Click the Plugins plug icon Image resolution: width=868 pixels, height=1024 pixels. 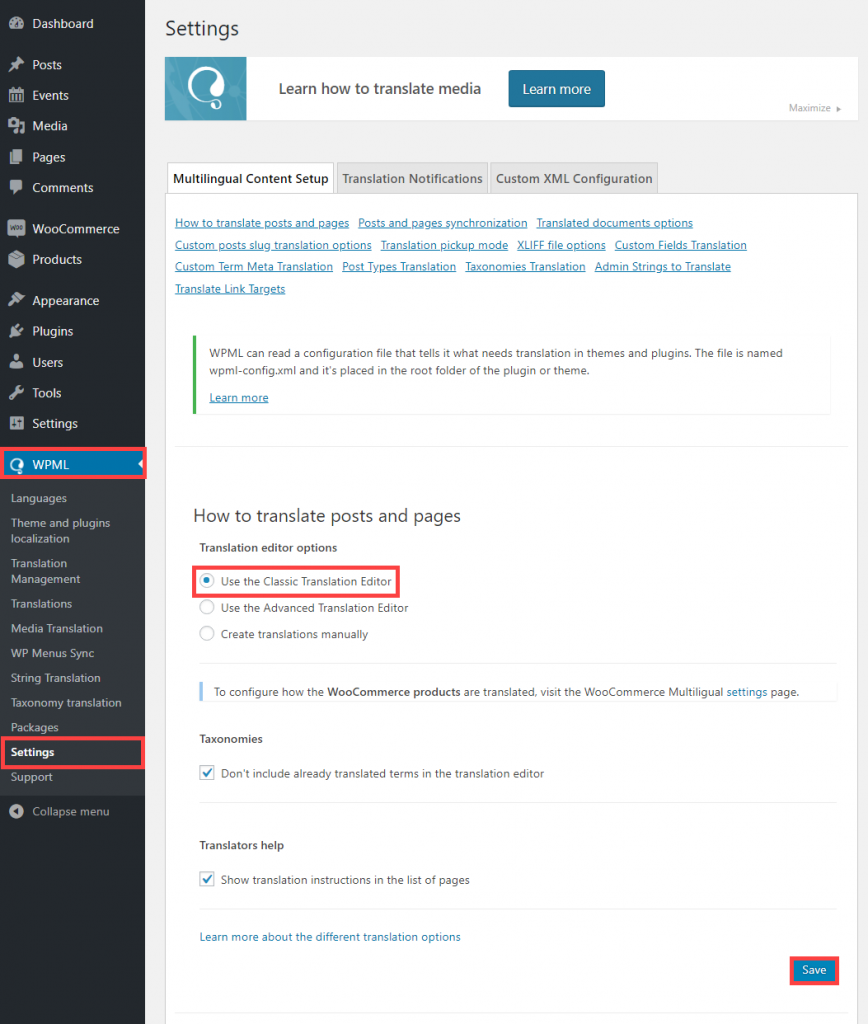[16, 331]
